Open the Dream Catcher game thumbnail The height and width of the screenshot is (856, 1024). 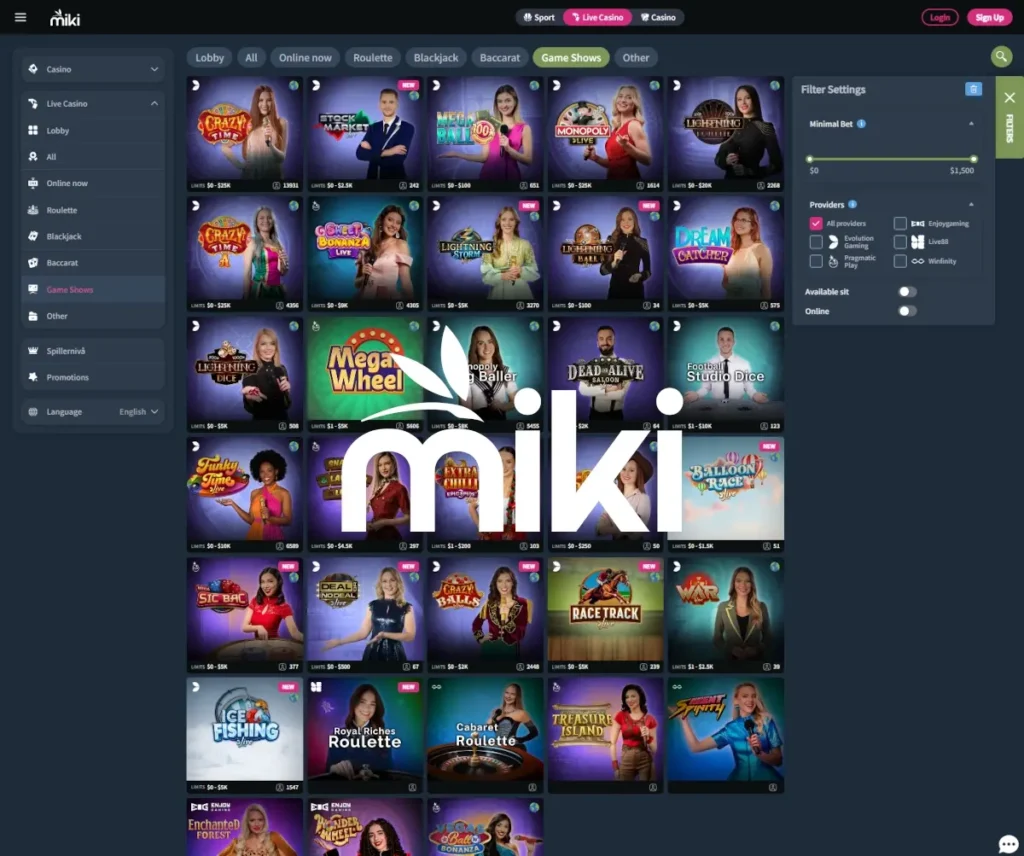tap(726, 253)
